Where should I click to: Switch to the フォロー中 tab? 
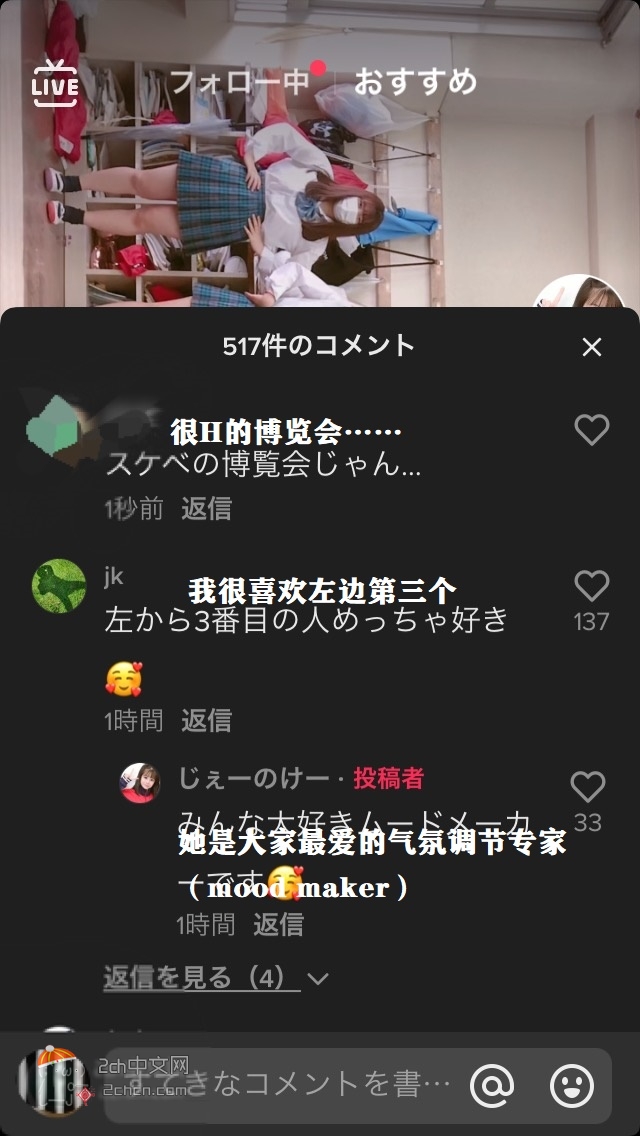[240, 83]
